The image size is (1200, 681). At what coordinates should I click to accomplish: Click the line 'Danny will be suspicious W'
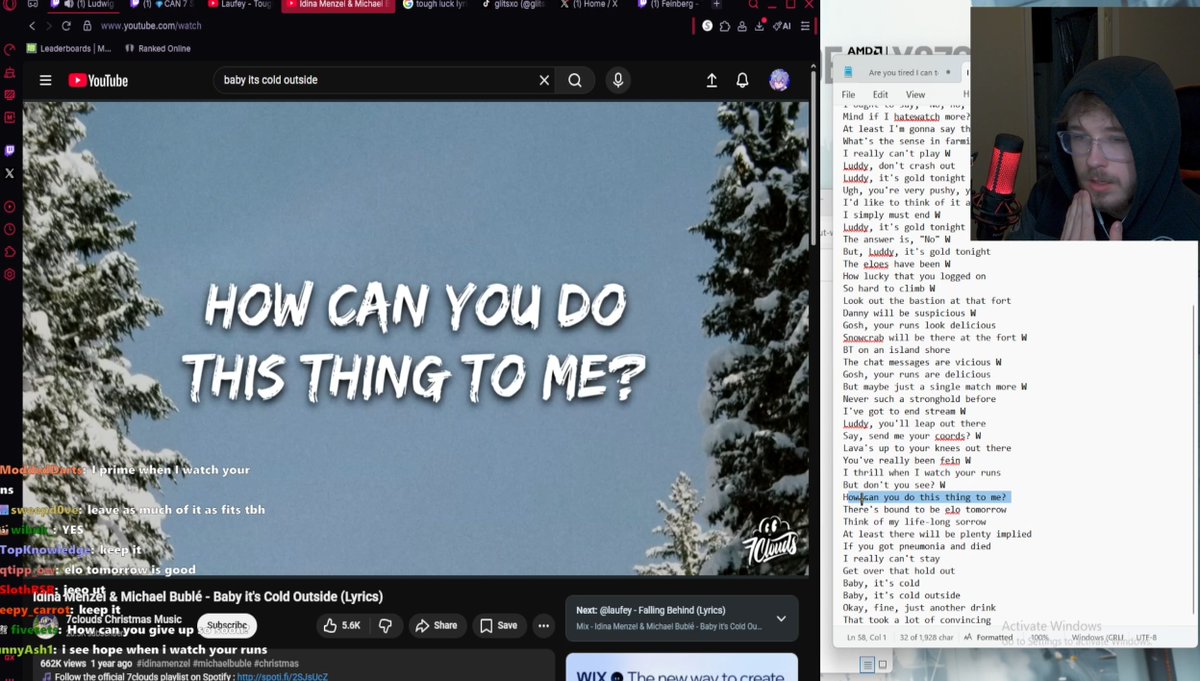click(x=909, y=313)
